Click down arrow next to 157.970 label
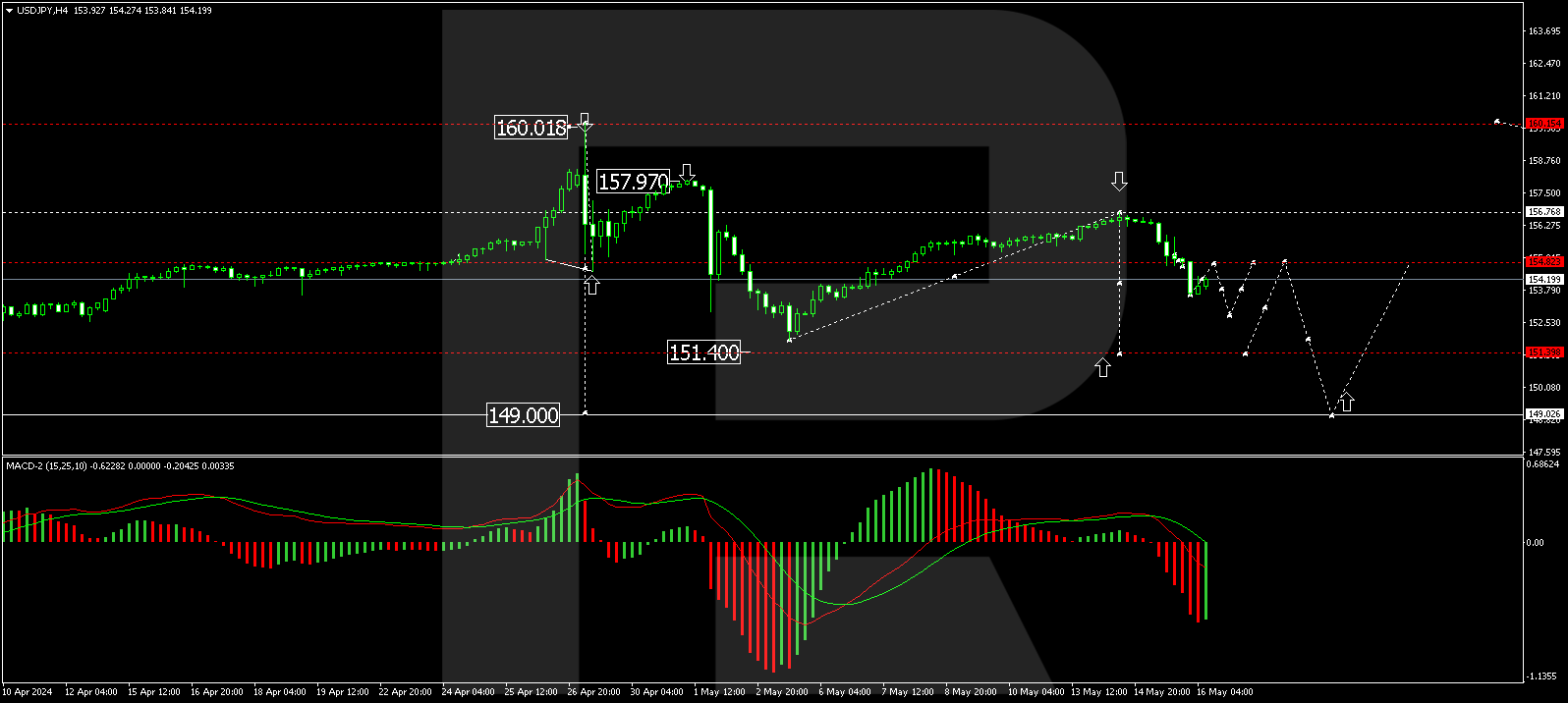 click(x=688, y=173)
